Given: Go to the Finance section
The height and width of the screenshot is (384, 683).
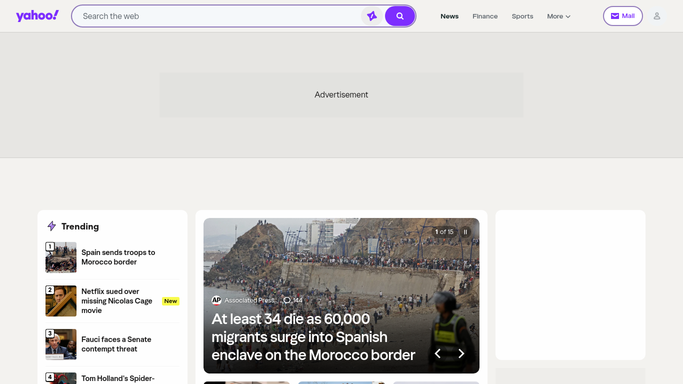Looking at the screenshot, I should tap(485, 16).
